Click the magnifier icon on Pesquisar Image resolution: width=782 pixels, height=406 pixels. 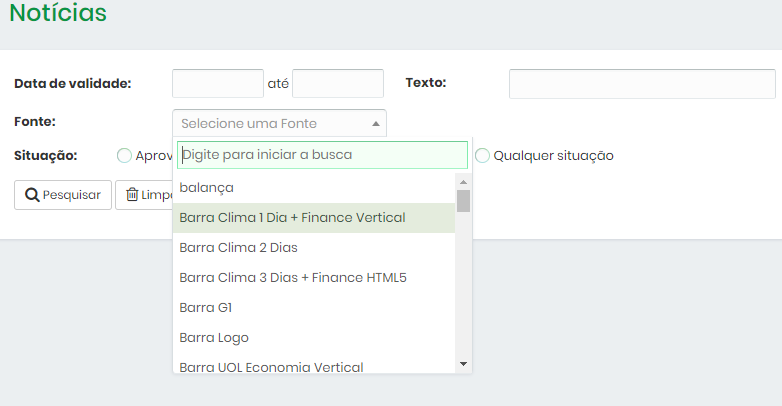pos(32,195)
